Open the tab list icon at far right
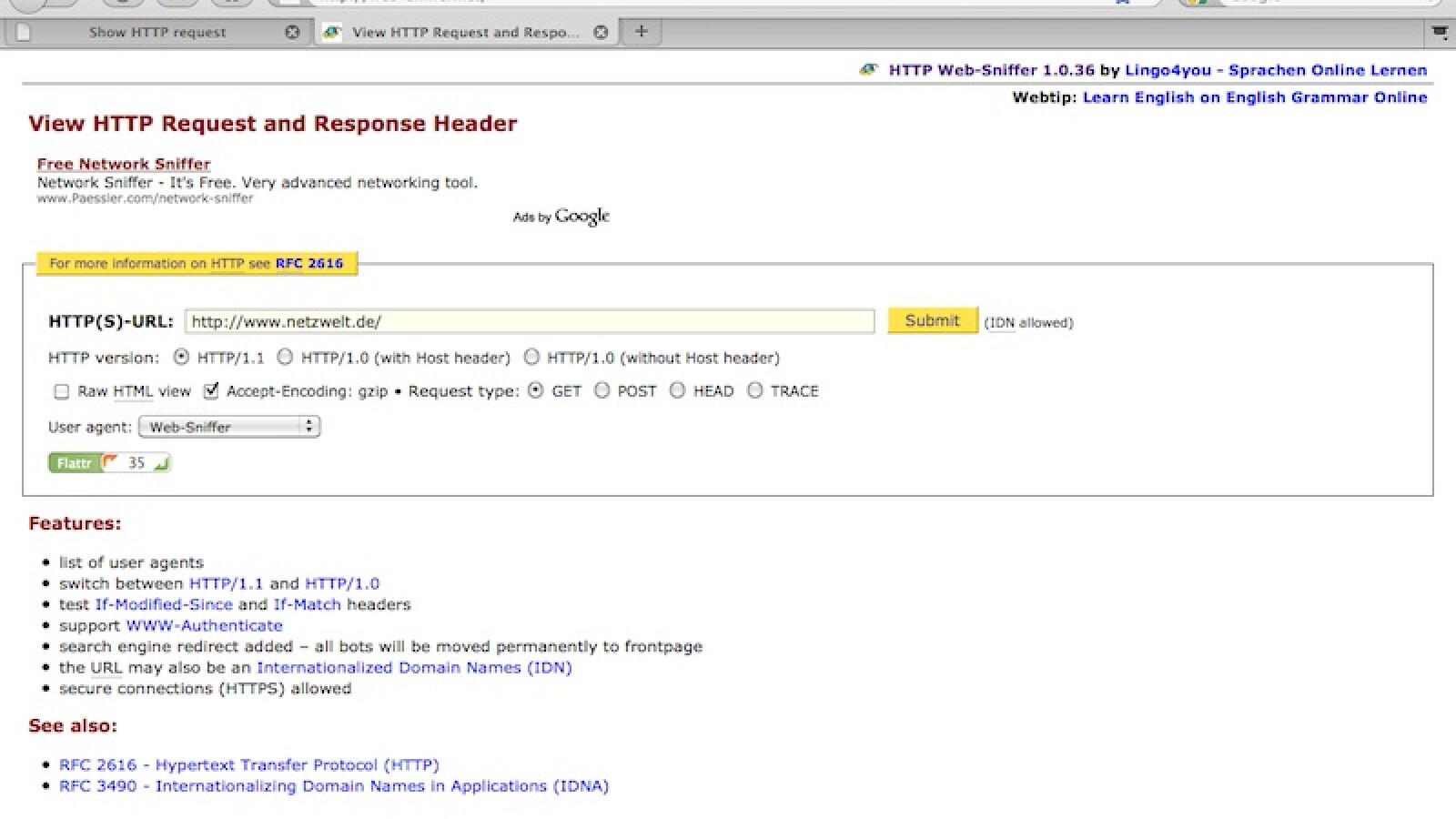Screen dimensions: 1456x819 (x=1440, y=33)
